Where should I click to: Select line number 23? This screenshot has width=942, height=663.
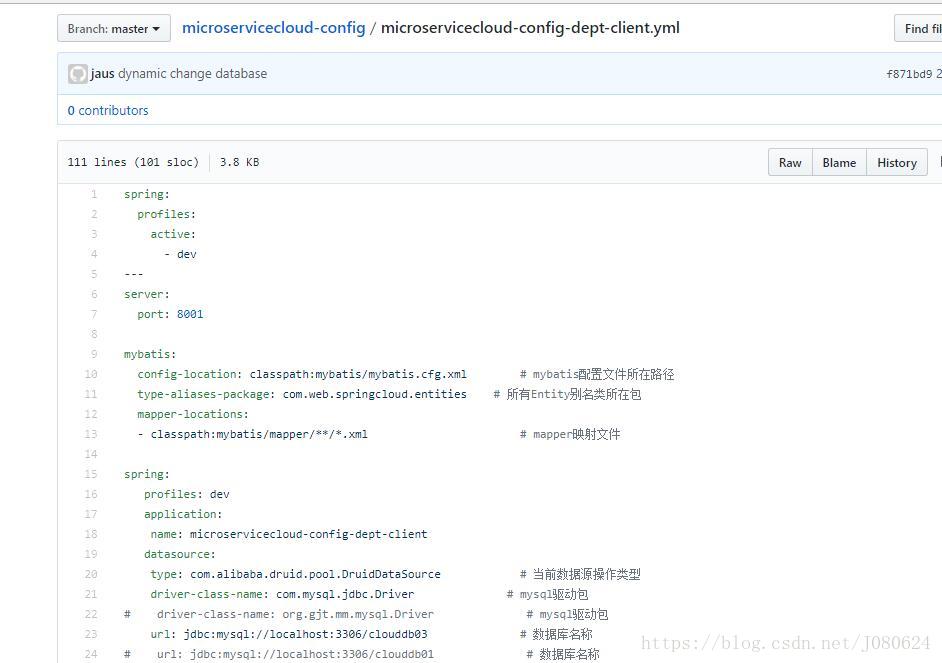[91, 634]
